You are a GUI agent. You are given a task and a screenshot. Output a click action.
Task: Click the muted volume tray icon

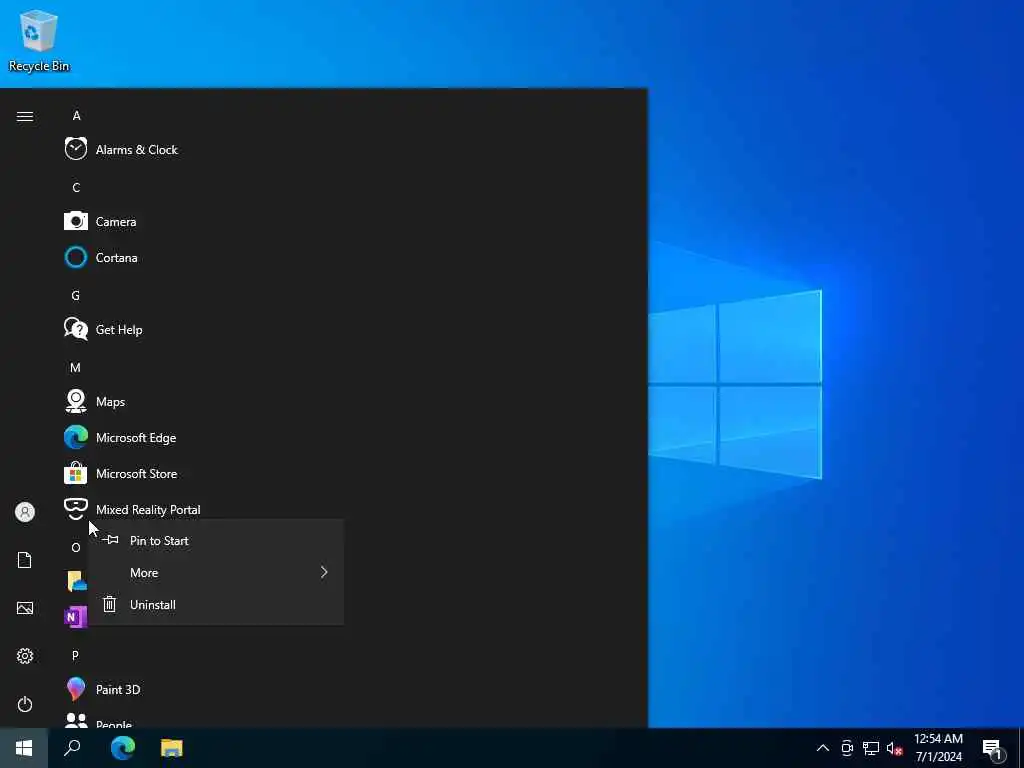click(894, 748)
